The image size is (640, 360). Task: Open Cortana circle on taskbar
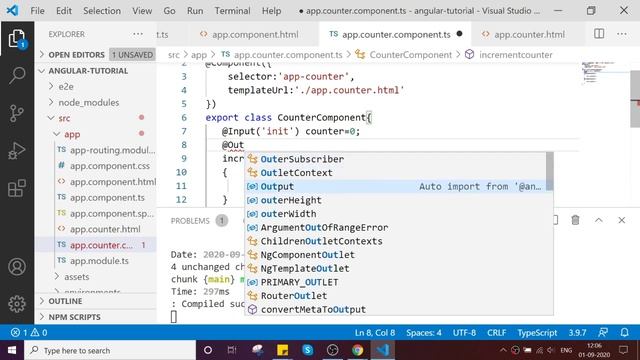pyautogui.click(x=208, y=350)
